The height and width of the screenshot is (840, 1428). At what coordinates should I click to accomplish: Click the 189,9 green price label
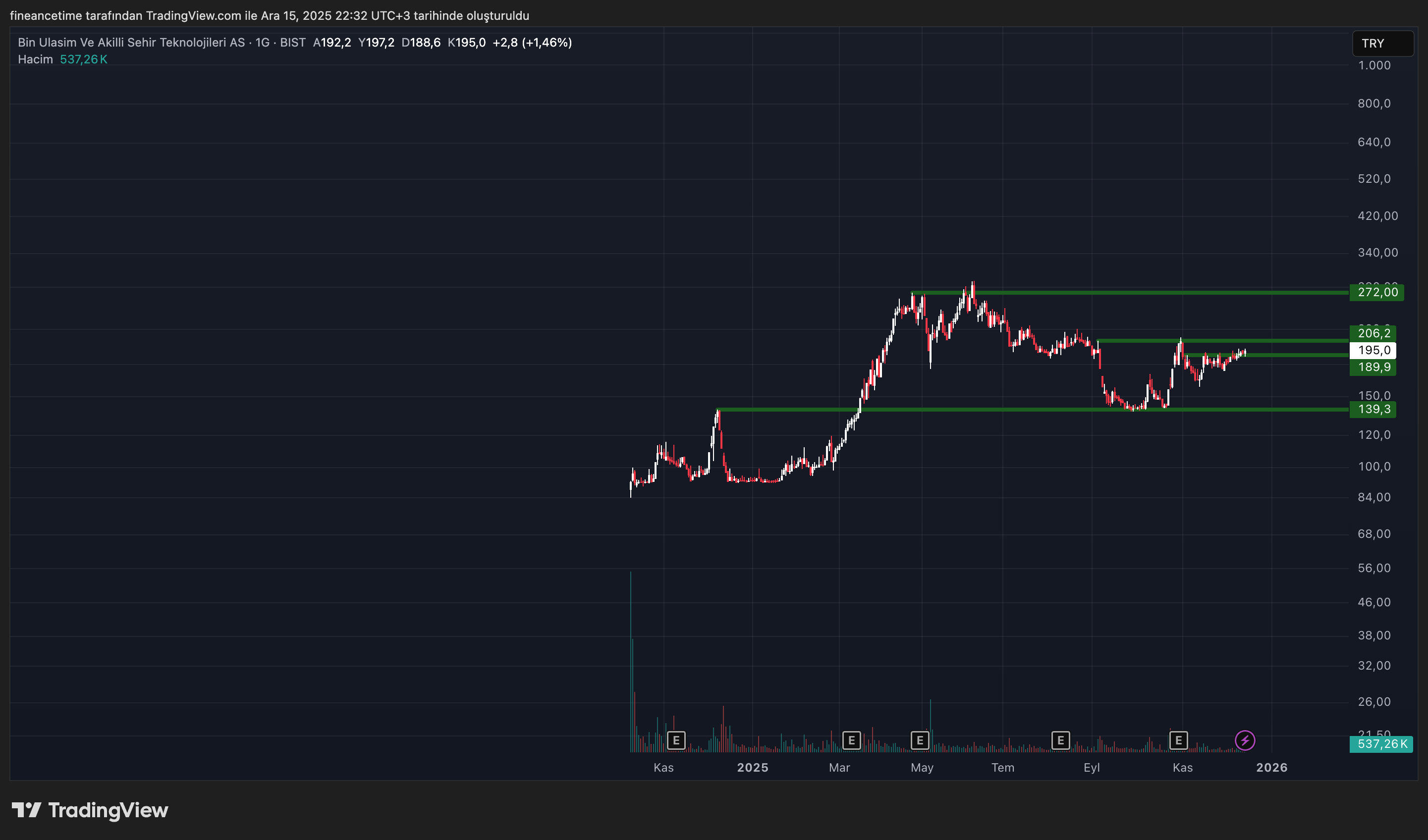coord(1373,367)
